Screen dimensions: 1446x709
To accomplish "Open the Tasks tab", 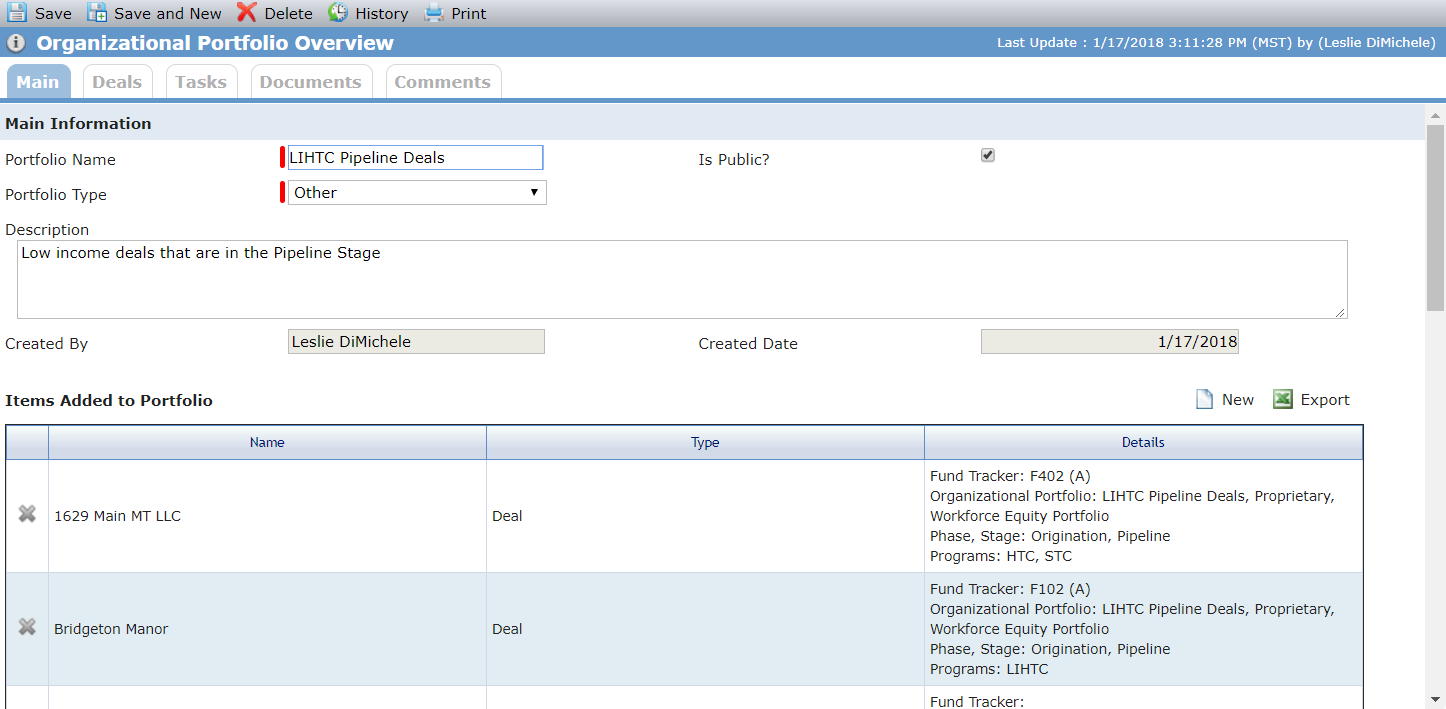I will tap(201, 82).
